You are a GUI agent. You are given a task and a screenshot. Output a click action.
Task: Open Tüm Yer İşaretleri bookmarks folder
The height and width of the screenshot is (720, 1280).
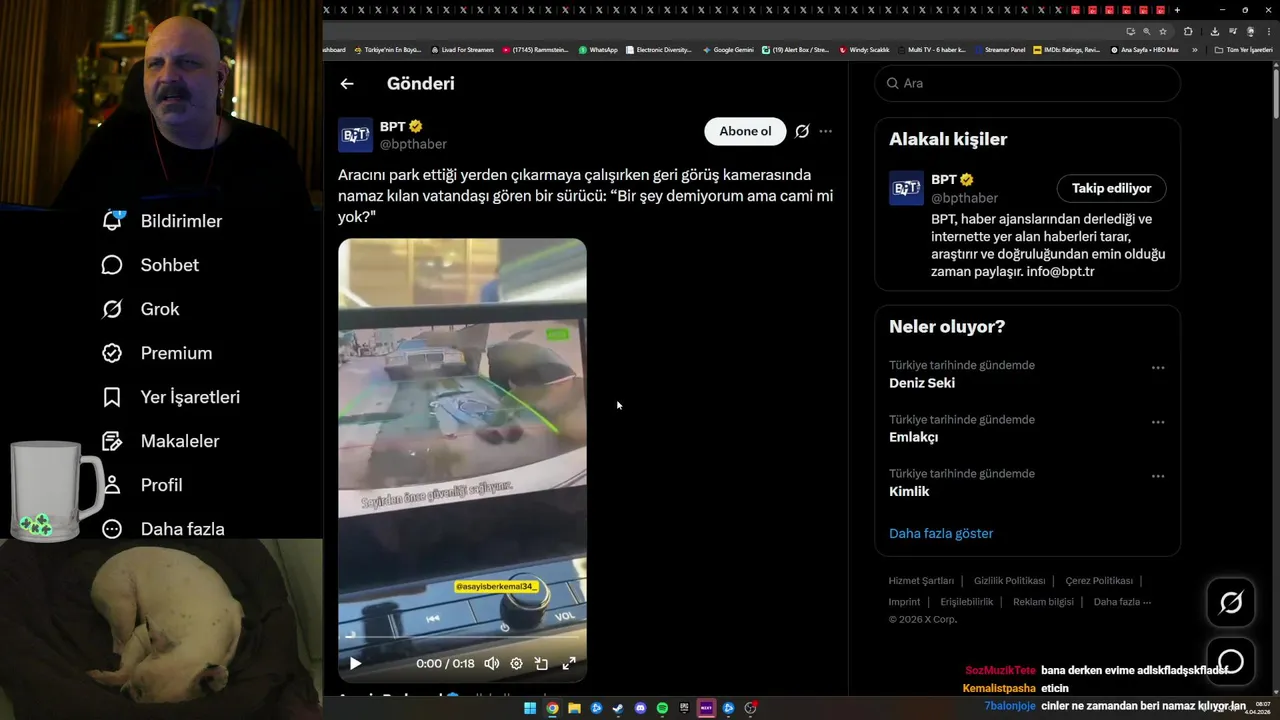pos(1243,50)
